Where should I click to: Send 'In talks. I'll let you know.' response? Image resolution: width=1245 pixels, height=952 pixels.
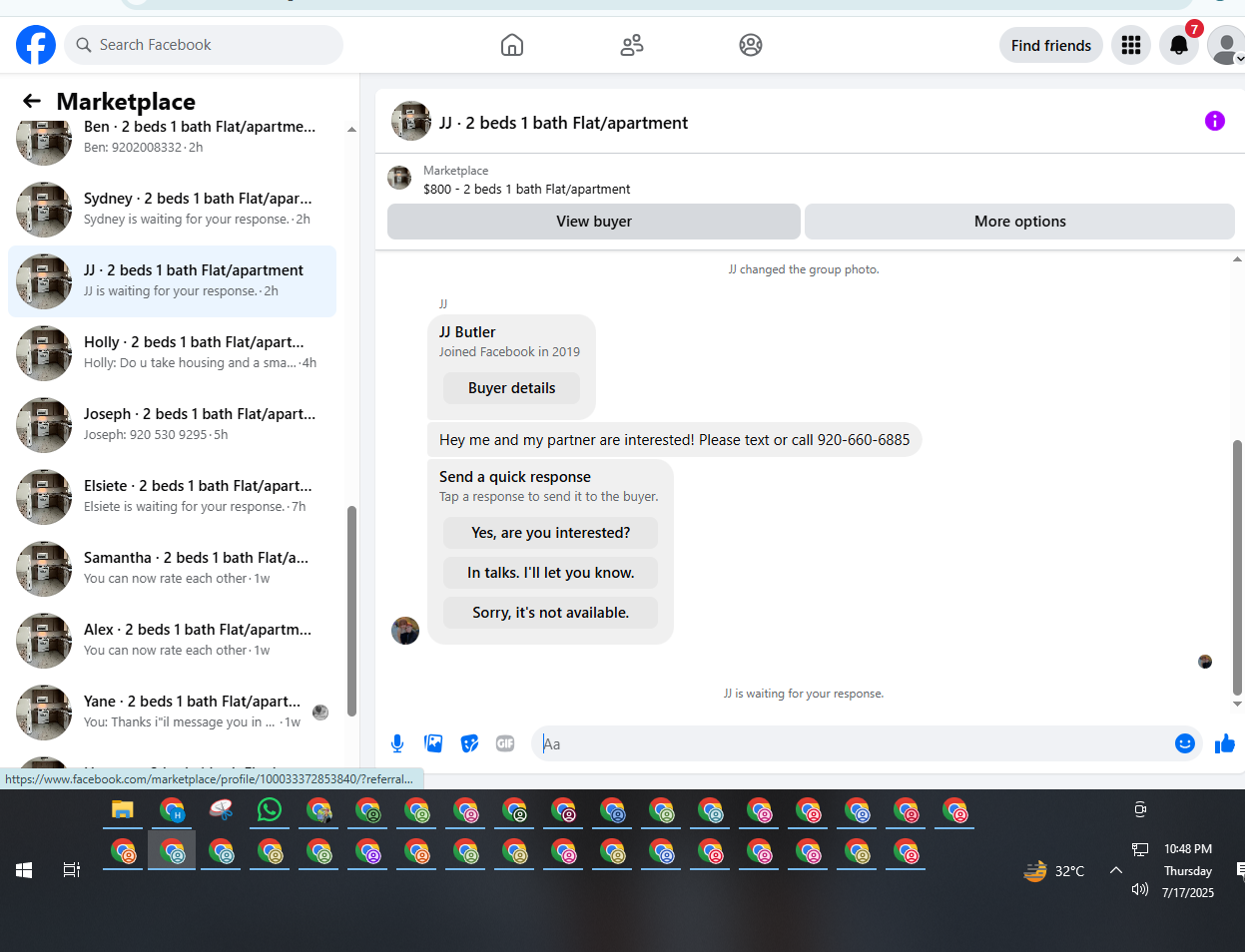[550, 573]
